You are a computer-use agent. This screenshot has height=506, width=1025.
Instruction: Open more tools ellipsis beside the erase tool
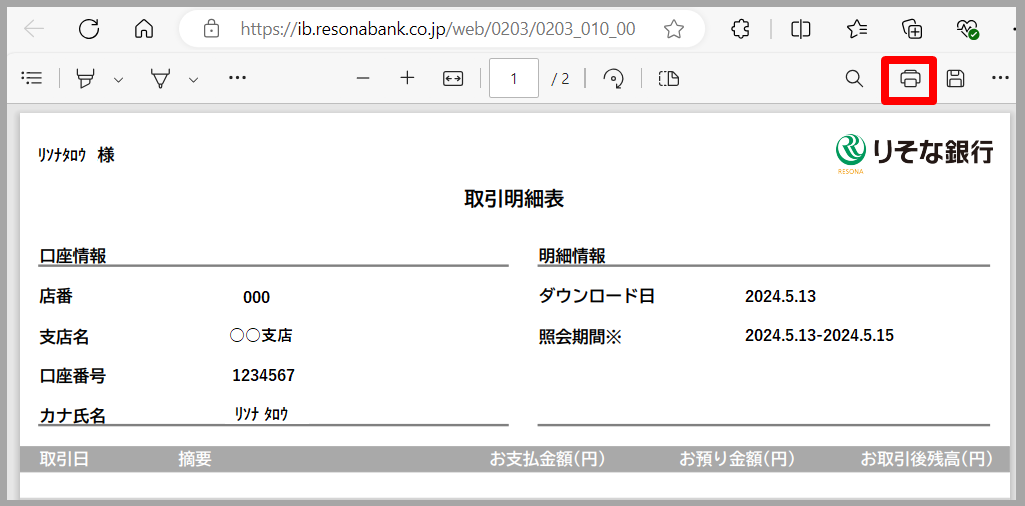tap(237, 78)
